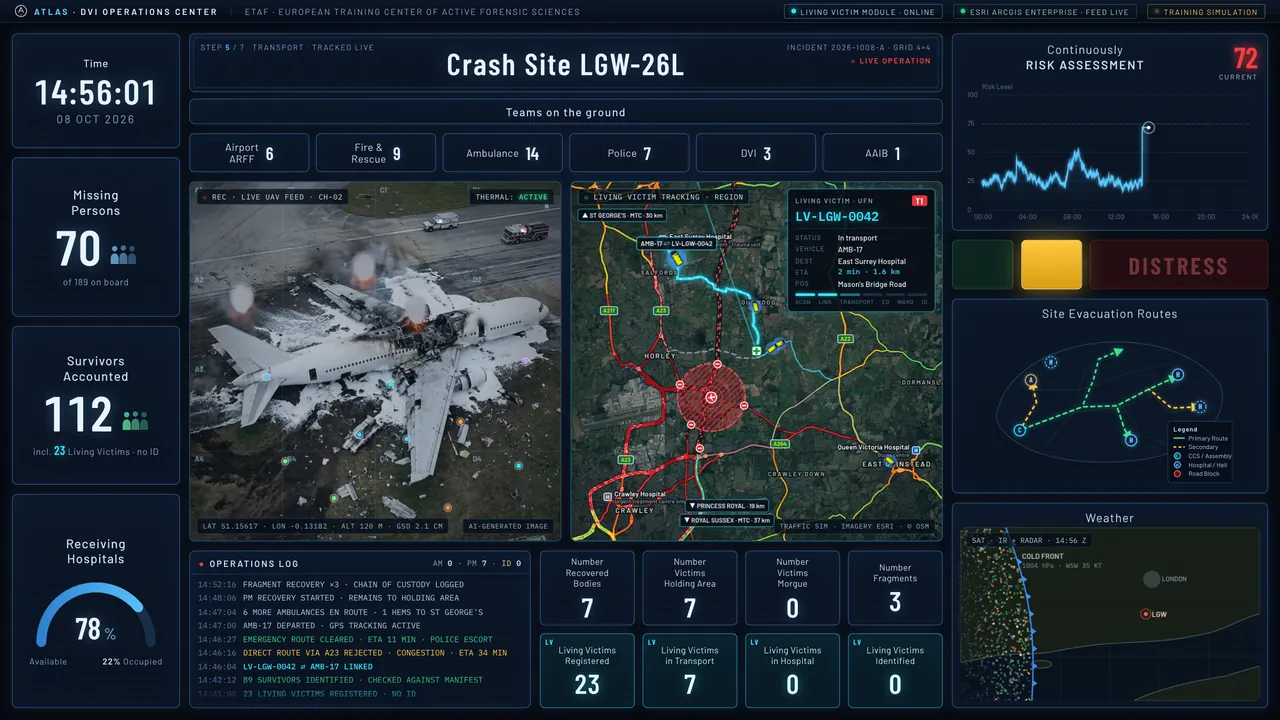This screenshot has height=720, width=1280.
Task: Open the Number Recovered Bodies card
Action: pos(587,588)
